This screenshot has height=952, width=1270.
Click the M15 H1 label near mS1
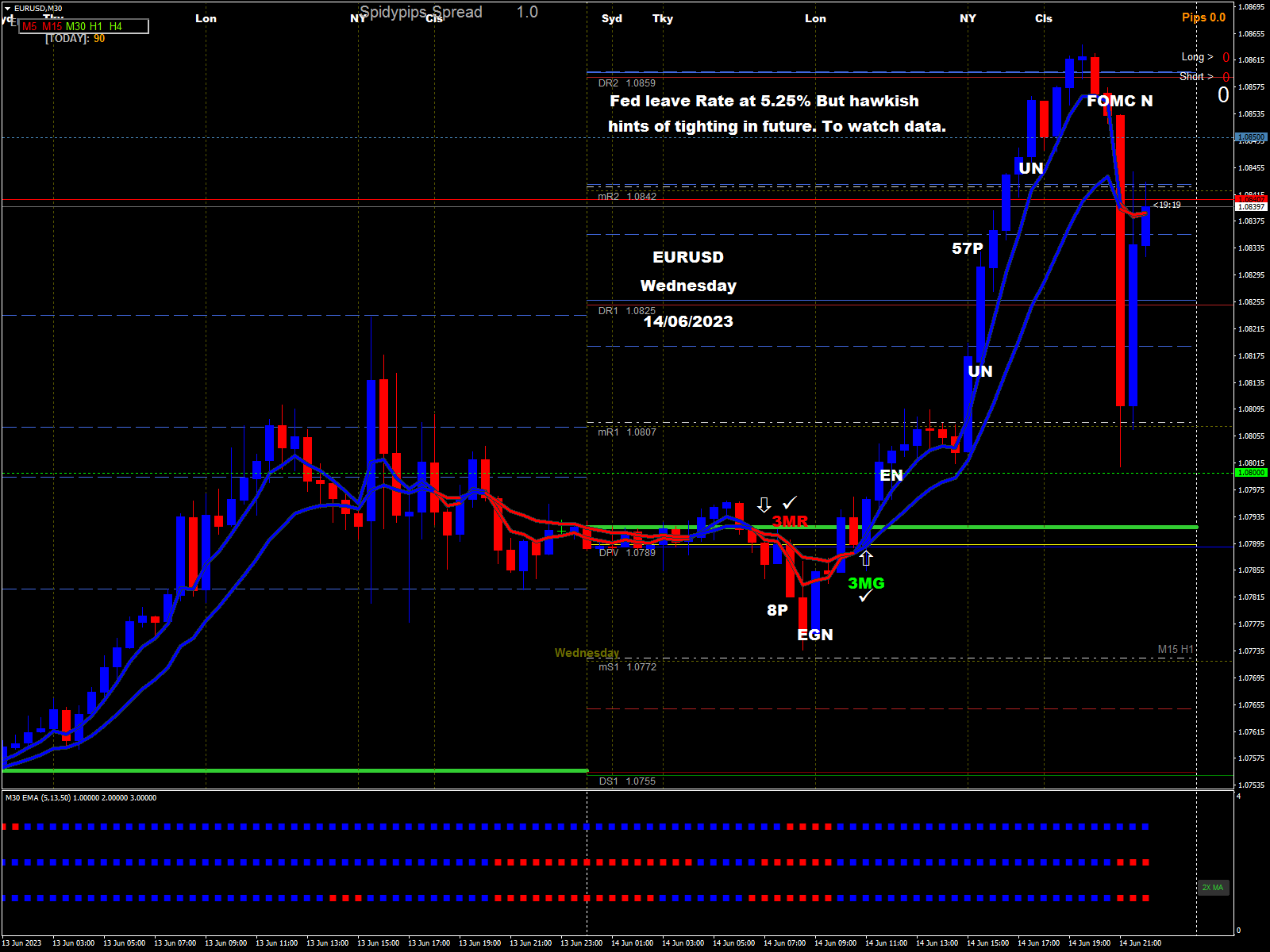tap(1175, 650)
